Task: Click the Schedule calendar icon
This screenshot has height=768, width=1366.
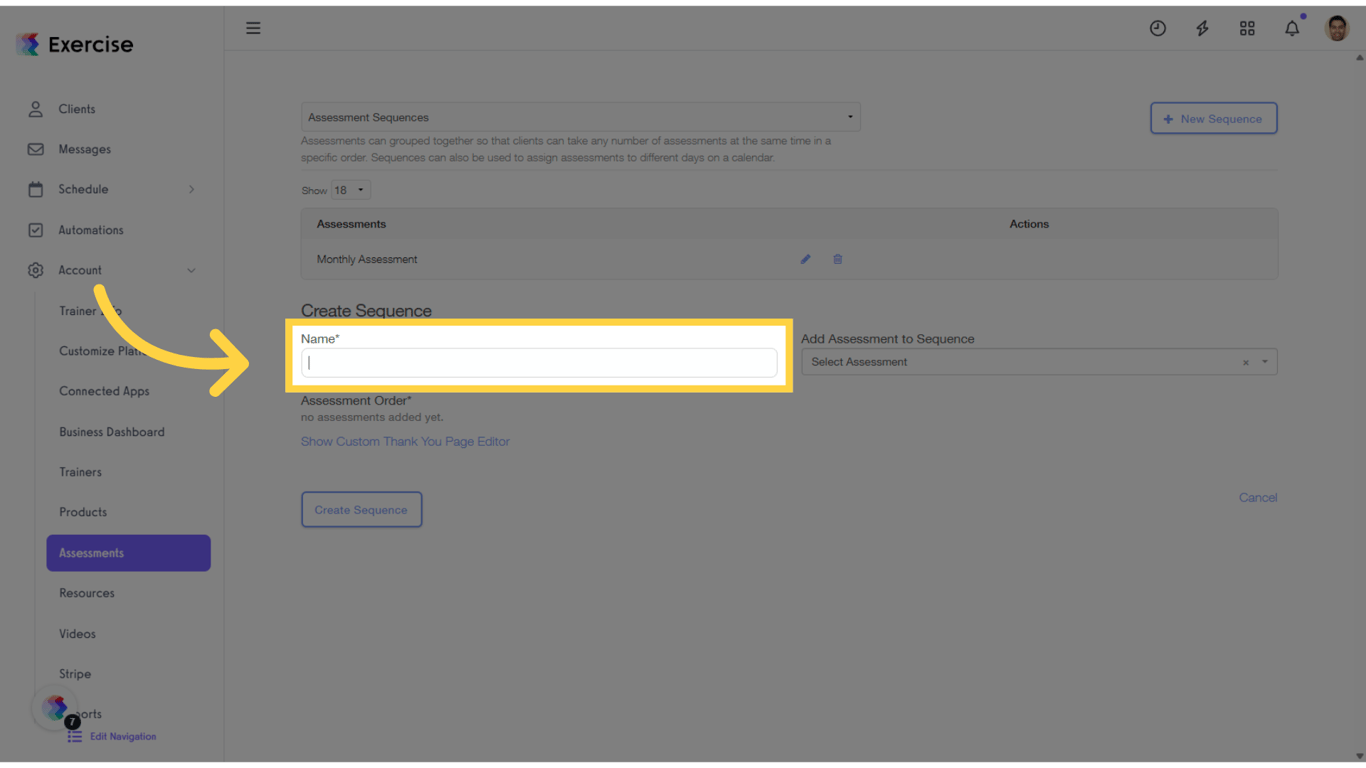Action: 34,189
